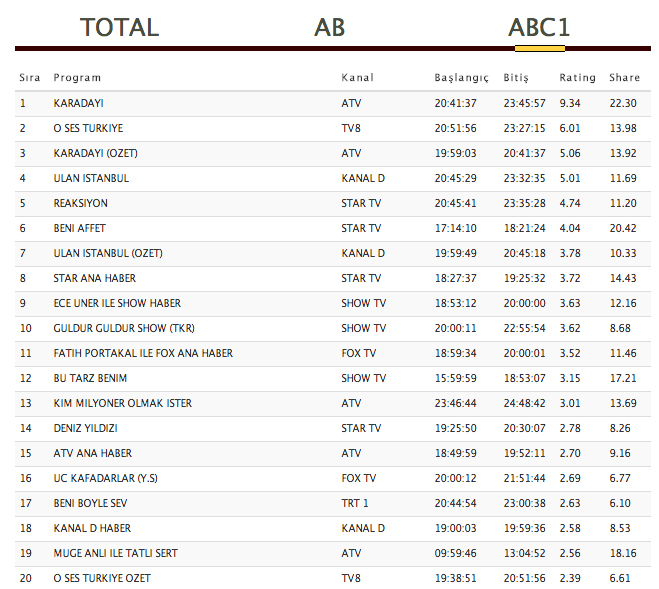The height and width of the screenshot is (589, 659).
Task: Select the O SES TURKIYE program in row 2
Action: (x=88, y=128)
